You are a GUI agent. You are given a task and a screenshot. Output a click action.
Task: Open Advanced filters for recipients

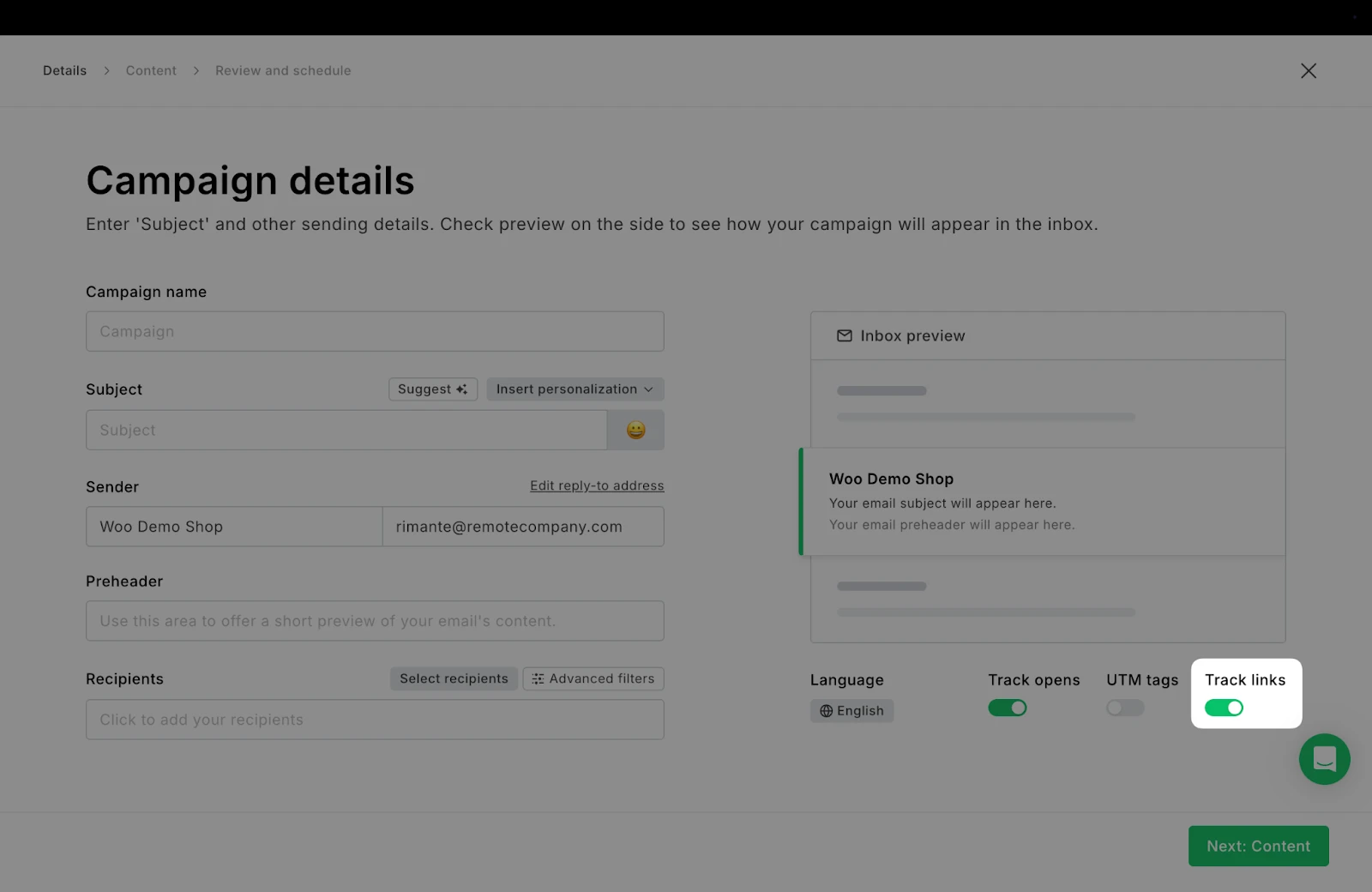tap(593, 678)
